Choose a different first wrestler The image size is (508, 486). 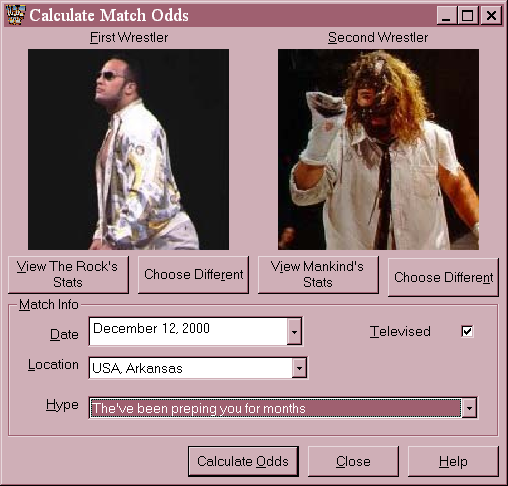pos(193,275)
